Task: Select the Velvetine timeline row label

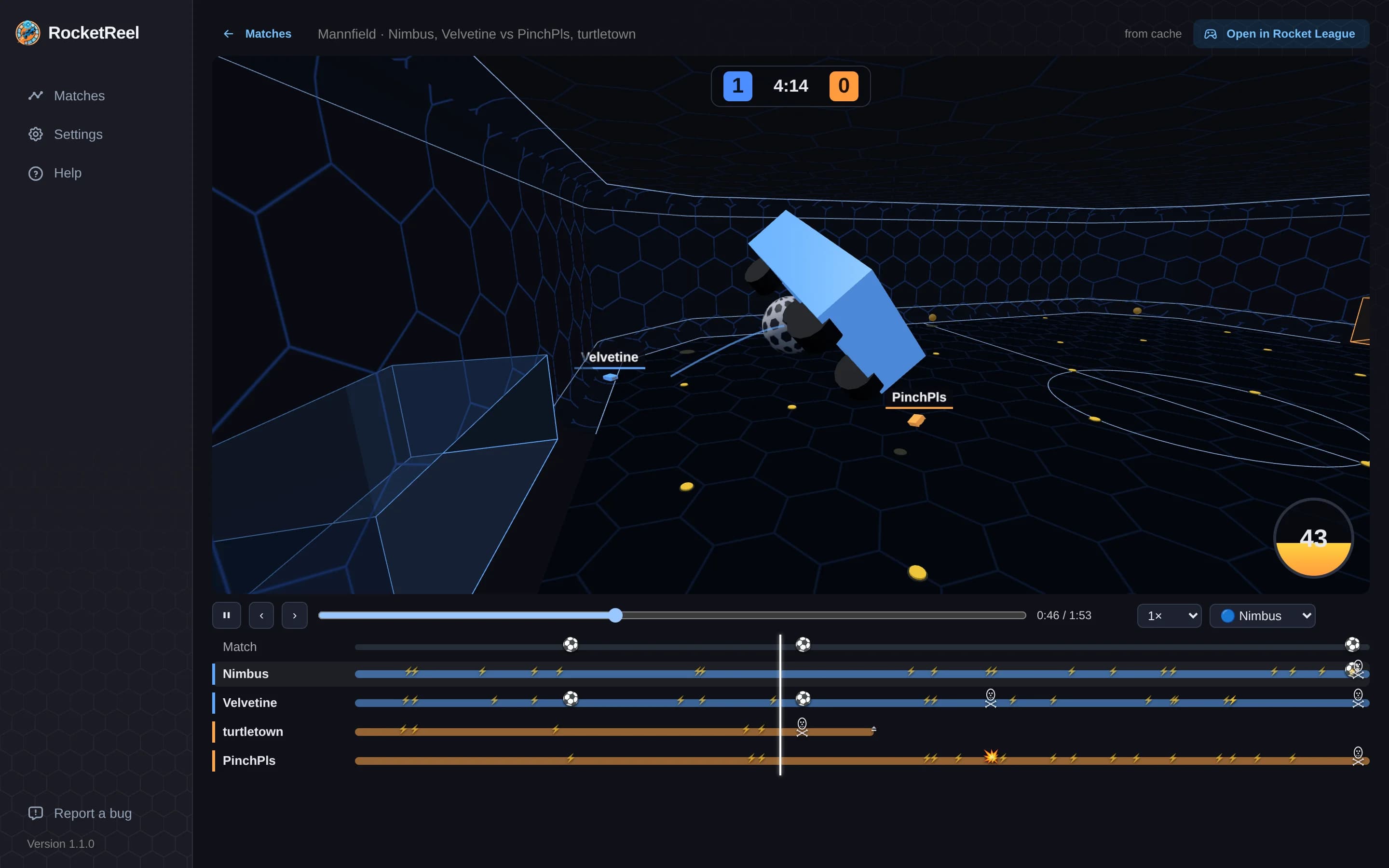Action: click(x=250, y=703)
